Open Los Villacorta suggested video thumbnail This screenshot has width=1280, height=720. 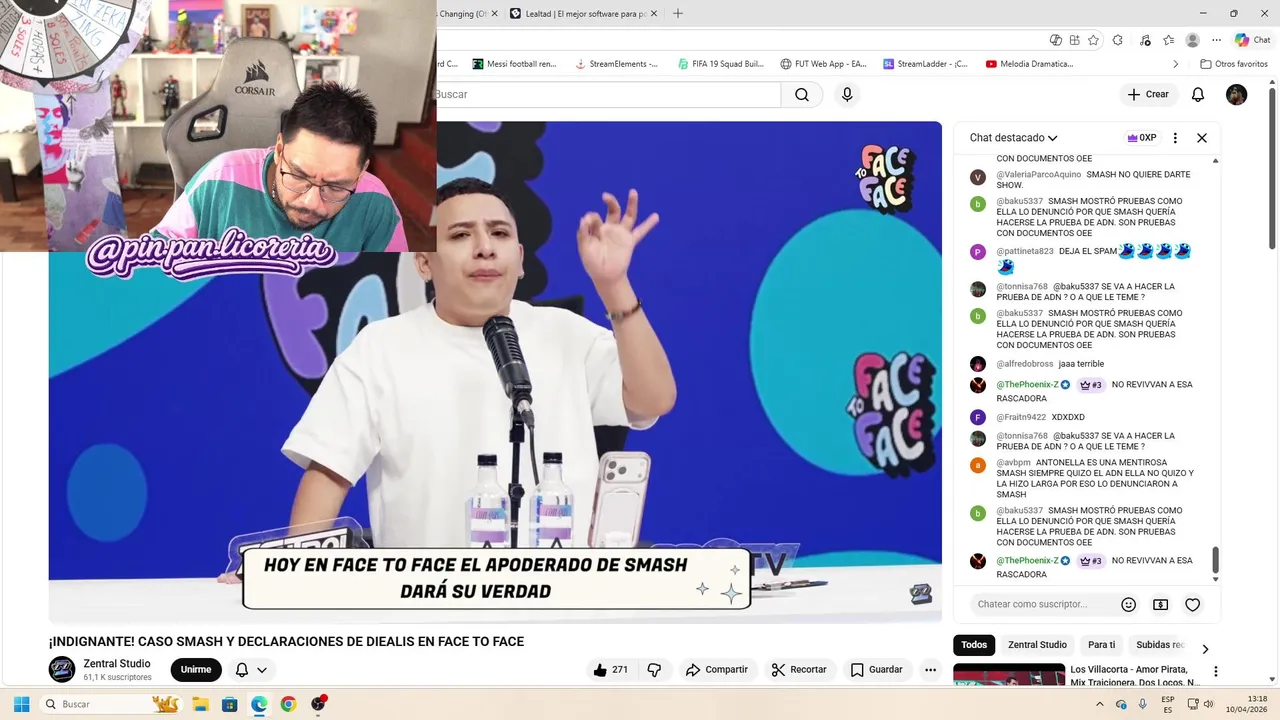1008,675
